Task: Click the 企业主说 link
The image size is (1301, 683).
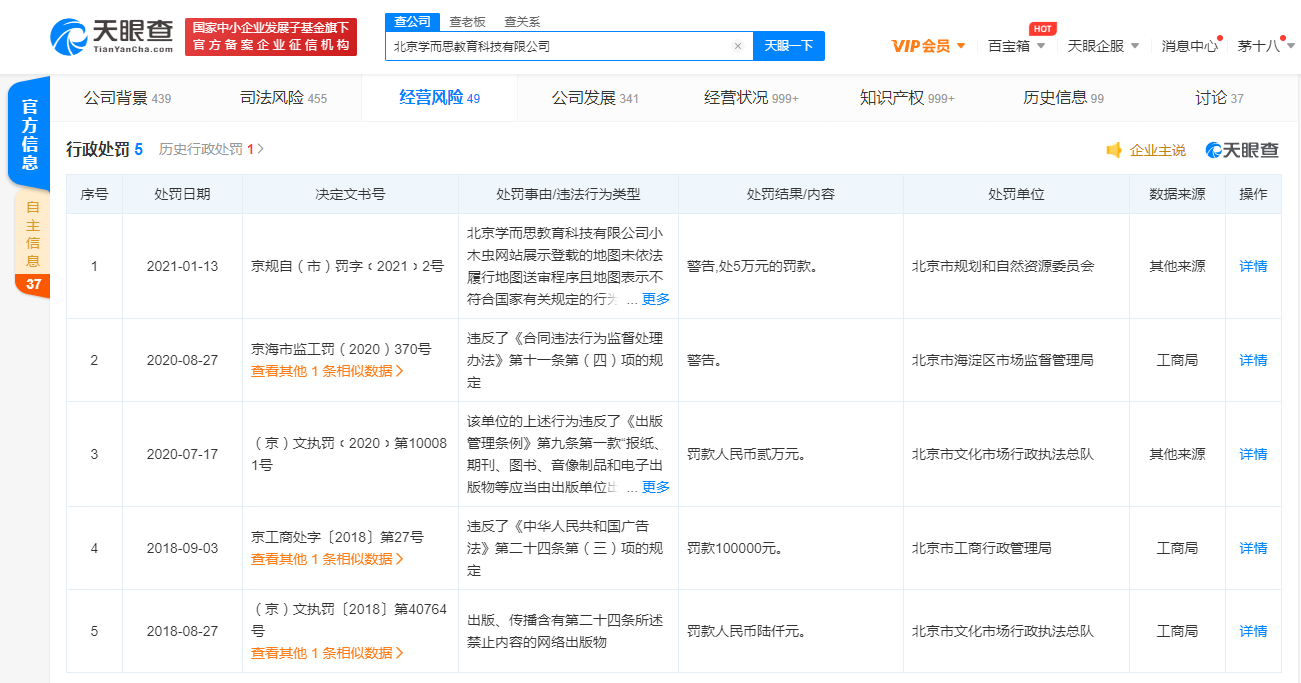Action: tap(1157, 150)
